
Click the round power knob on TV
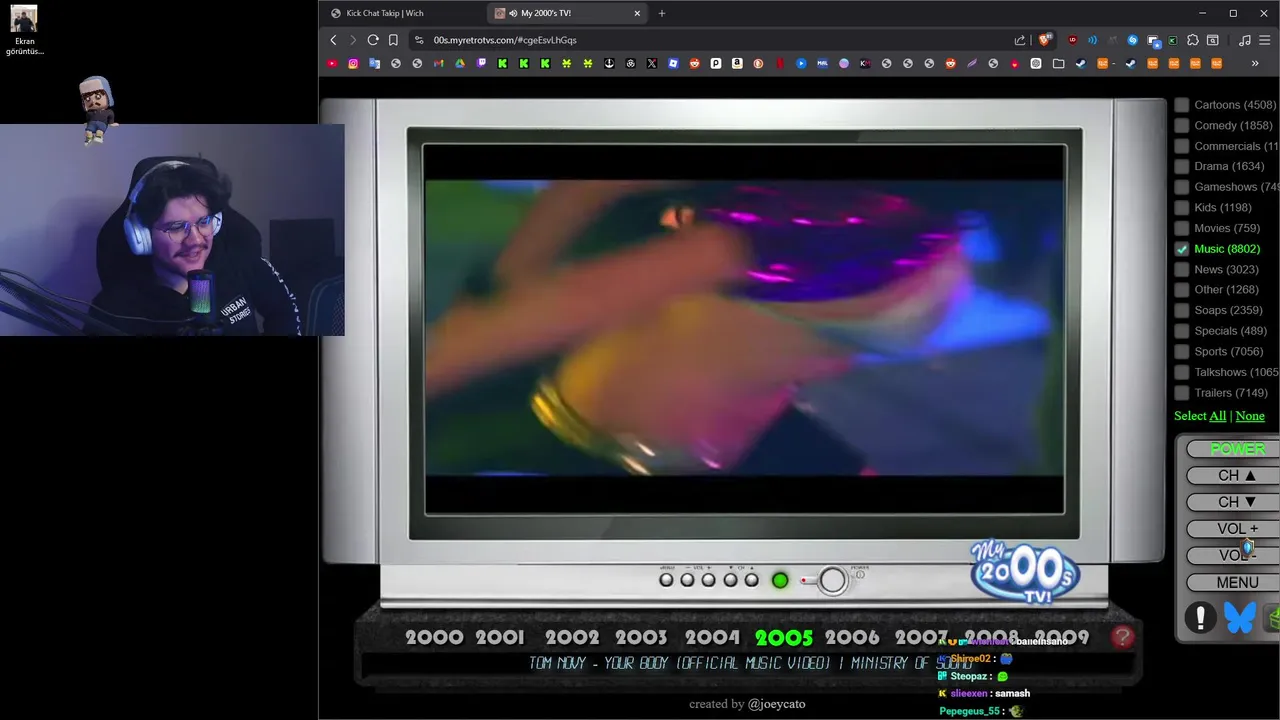click(x=832, y=580)
